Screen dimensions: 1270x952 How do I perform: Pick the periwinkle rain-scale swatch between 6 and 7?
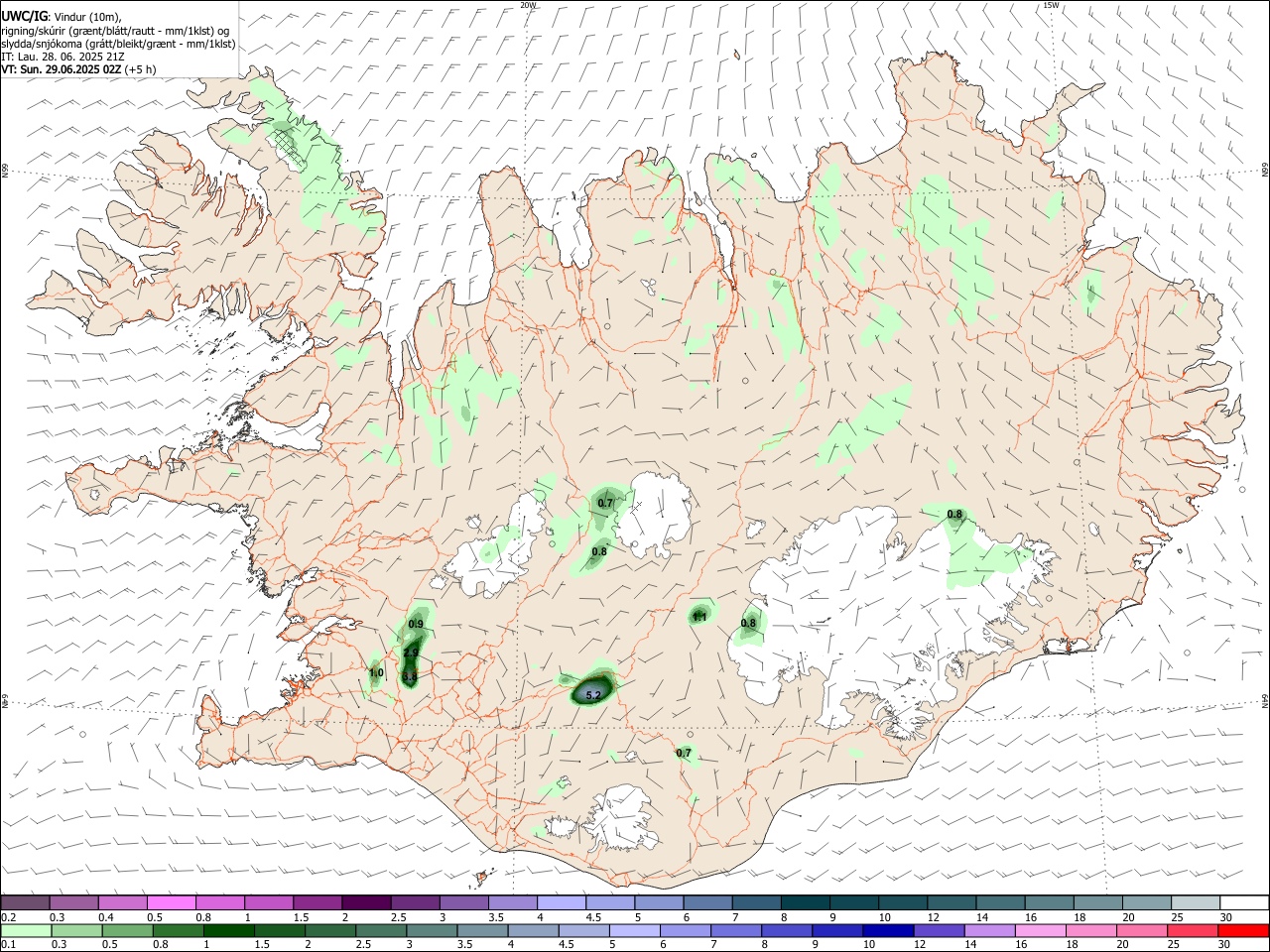687,930
